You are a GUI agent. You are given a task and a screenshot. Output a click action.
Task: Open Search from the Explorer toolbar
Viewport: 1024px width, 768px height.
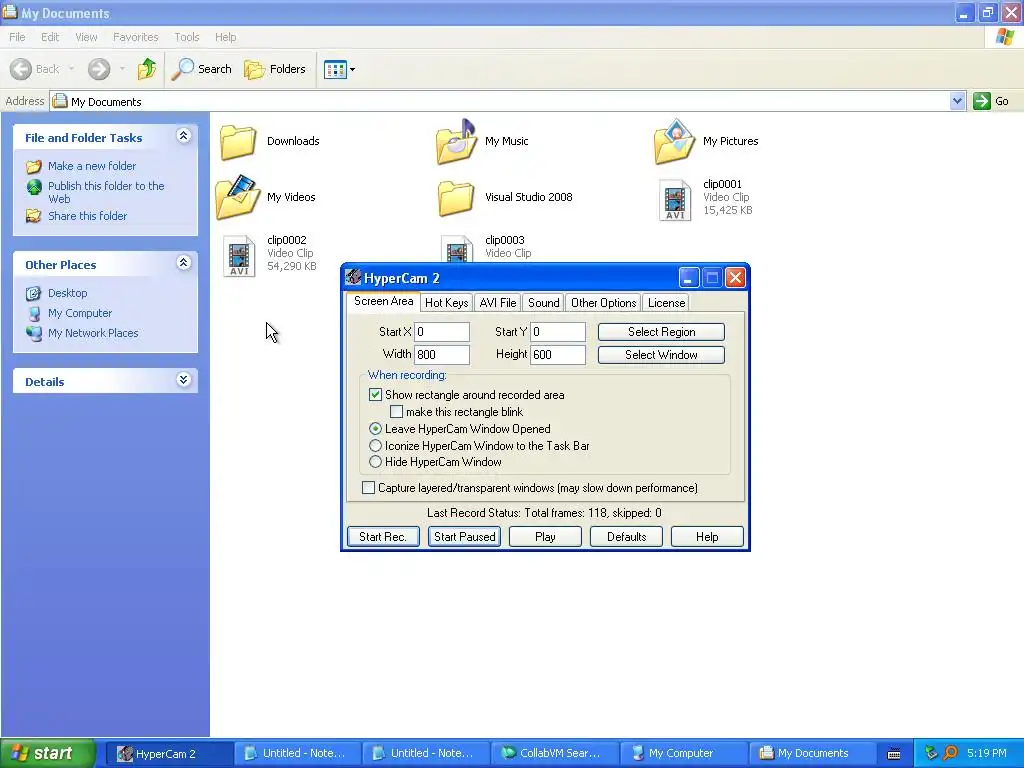click(201, 69)
